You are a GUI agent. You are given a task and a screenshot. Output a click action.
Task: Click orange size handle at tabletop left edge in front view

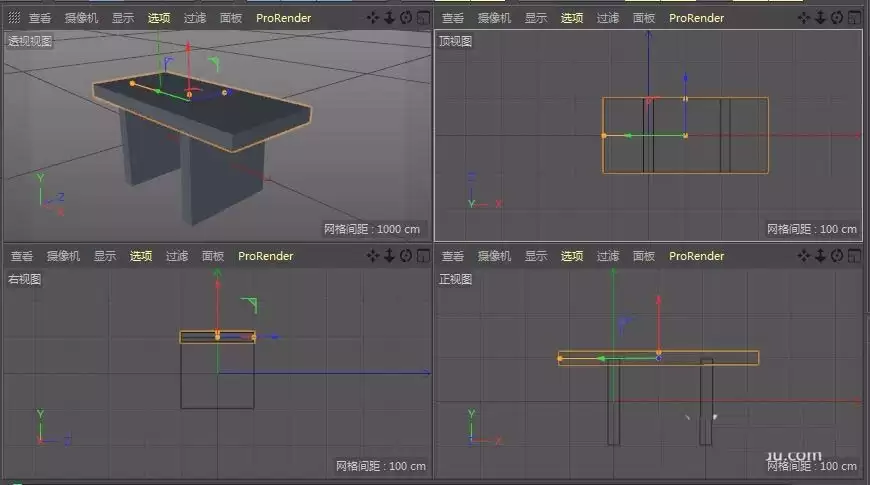click(x=560, y=359)
